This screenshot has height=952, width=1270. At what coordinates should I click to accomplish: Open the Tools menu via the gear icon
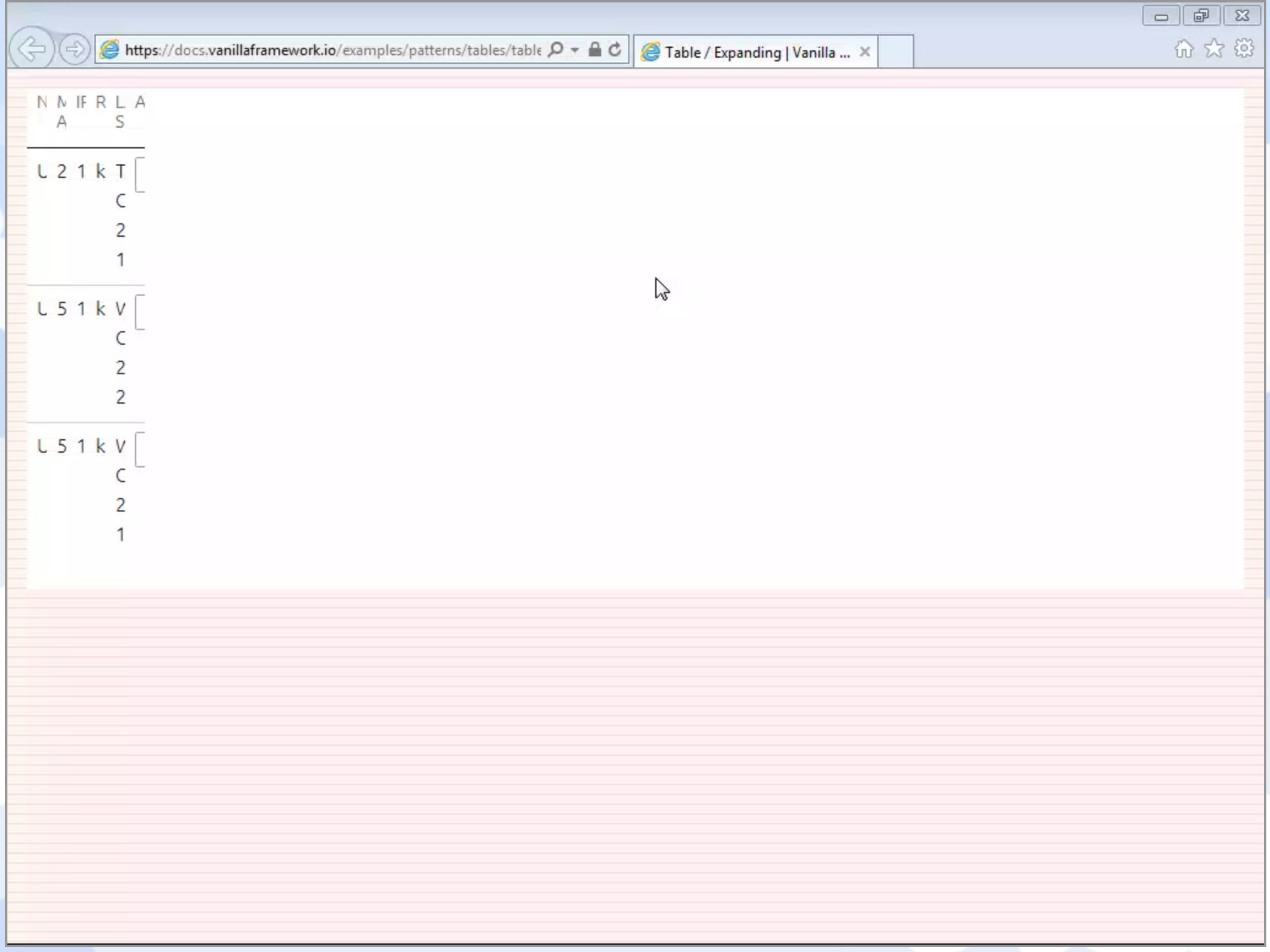[1244, 48]
